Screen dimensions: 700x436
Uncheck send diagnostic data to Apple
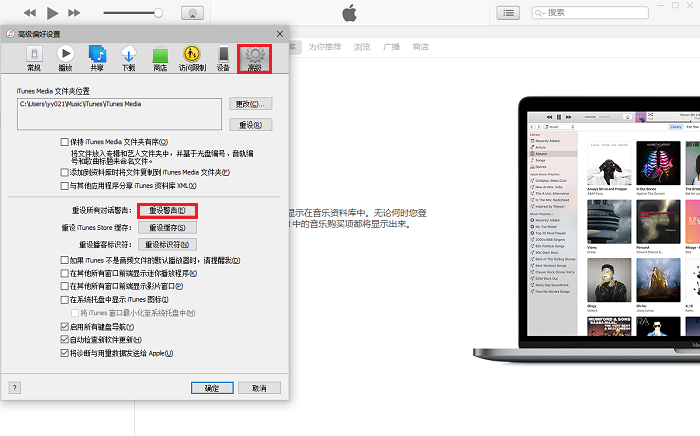(64, 353)
